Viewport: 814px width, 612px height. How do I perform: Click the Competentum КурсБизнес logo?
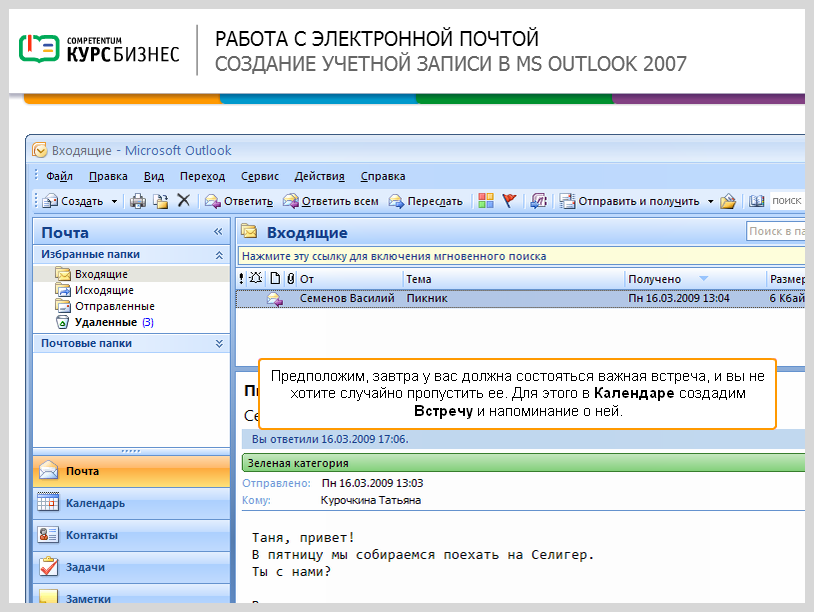[x=99, y=49]
